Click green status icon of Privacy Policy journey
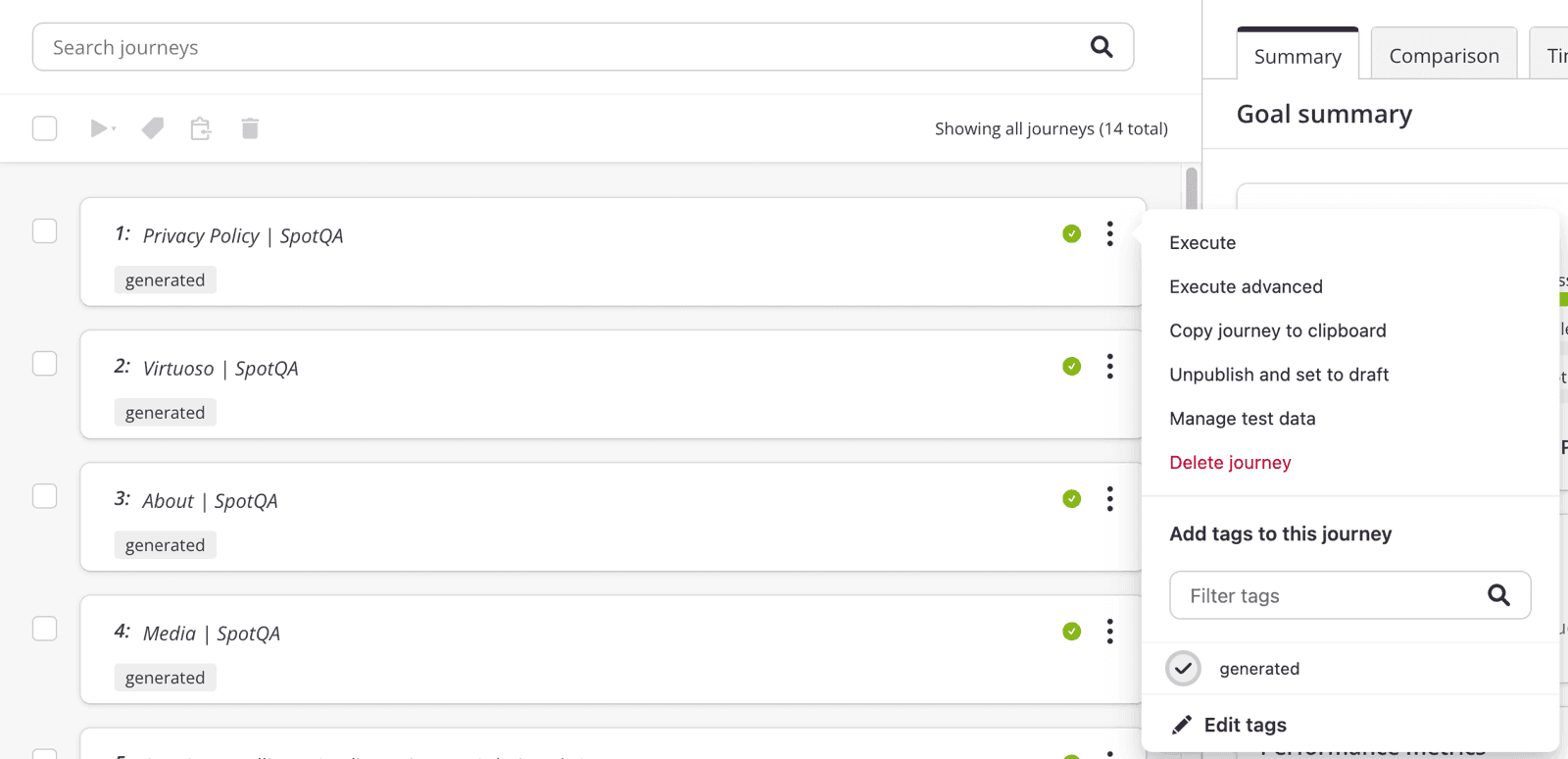Screen dimensions: 1568x759 coord(1071,233)
